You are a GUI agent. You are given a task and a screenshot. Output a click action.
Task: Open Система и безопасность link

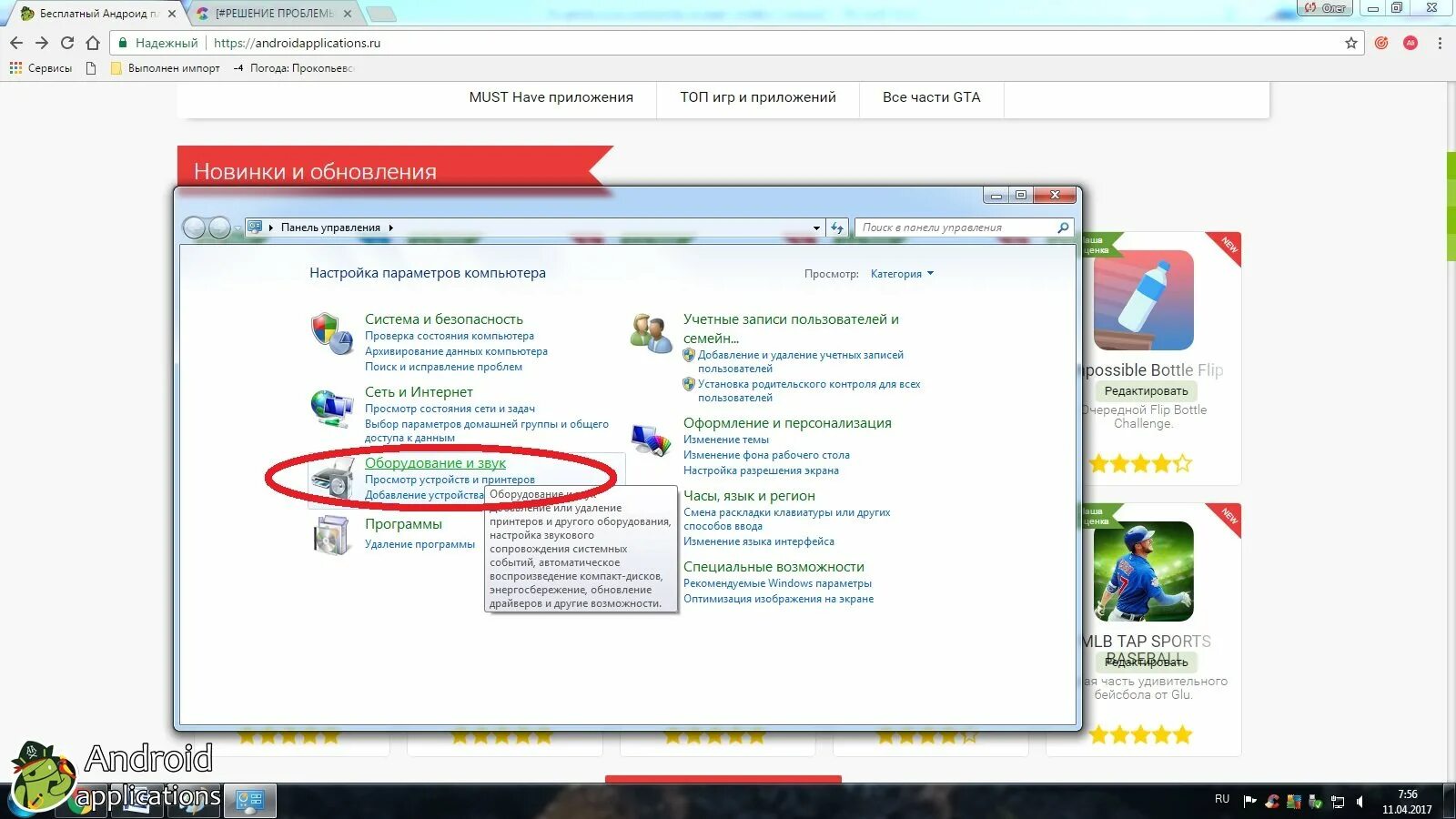tap(444, 319)
